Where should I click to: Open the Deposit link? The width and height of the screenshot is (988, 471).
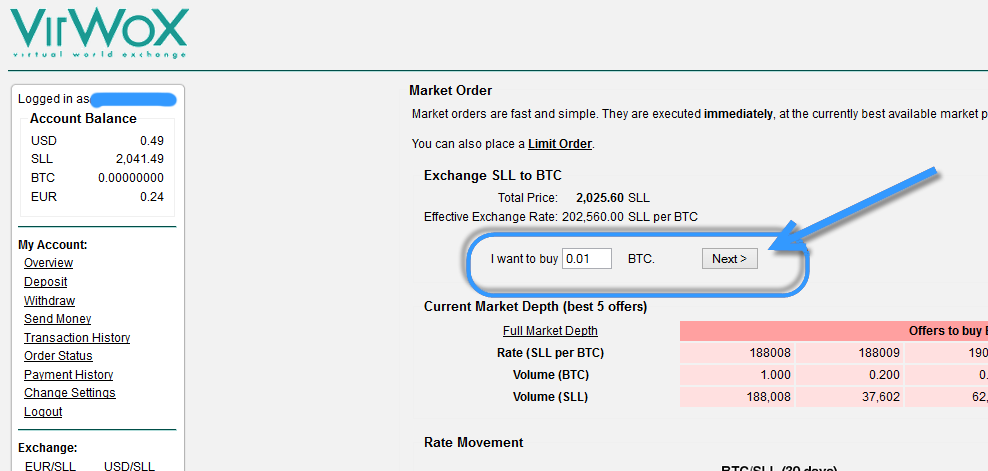click(x=45, y=282)
